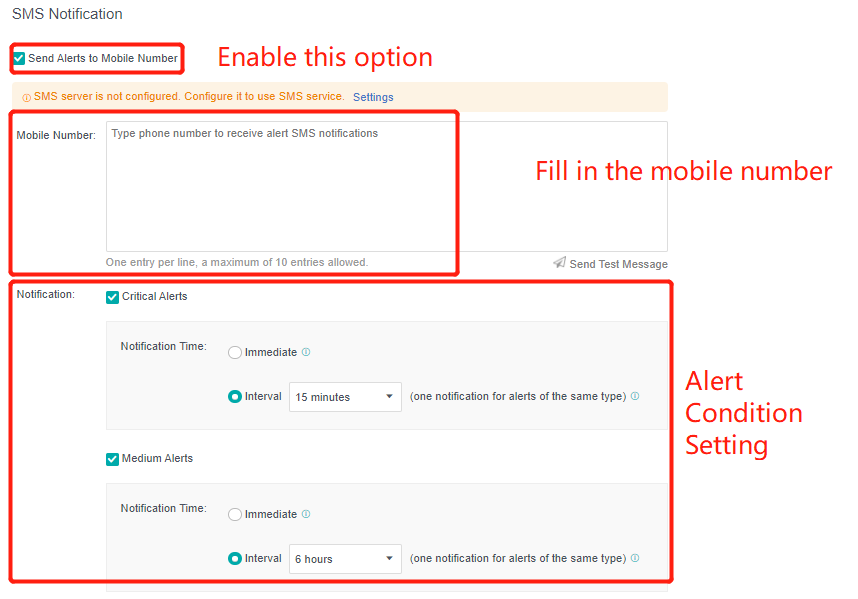Click the warning icon in the SMS server banner
The height and width of the screenshot is (599, 858).
26,98
